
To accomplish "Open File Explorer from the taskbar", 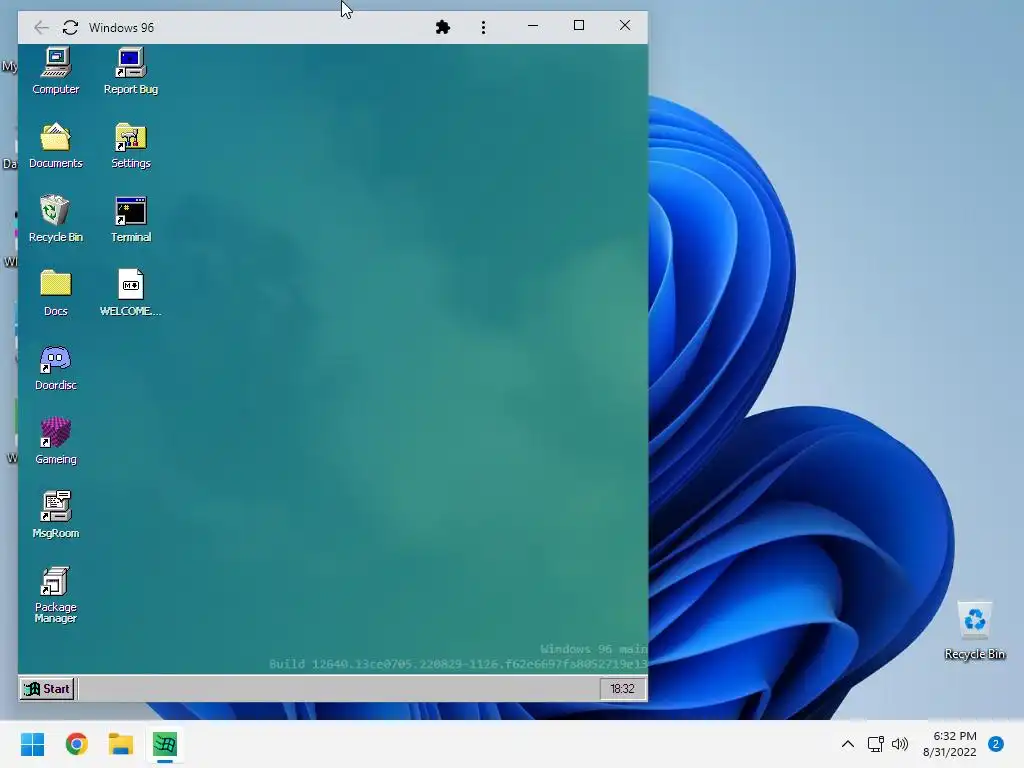I will click(x=121, y=744).
